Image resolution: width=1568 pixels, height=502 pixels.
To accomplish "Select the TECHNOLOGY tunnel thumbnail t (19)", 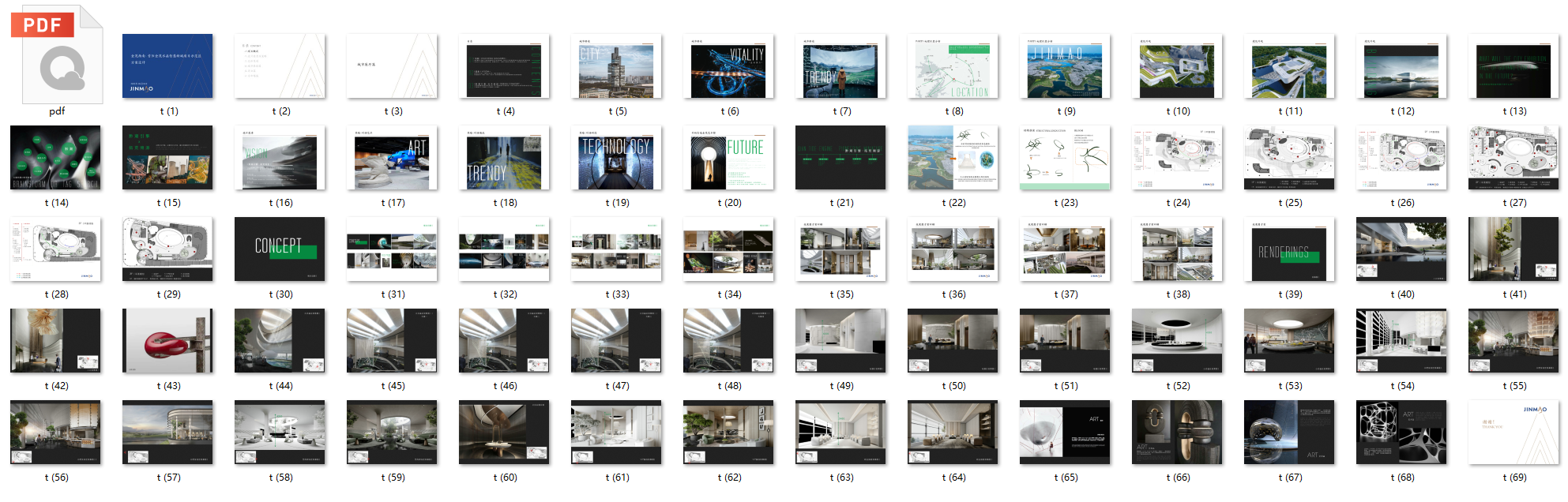I will point(616,158).
